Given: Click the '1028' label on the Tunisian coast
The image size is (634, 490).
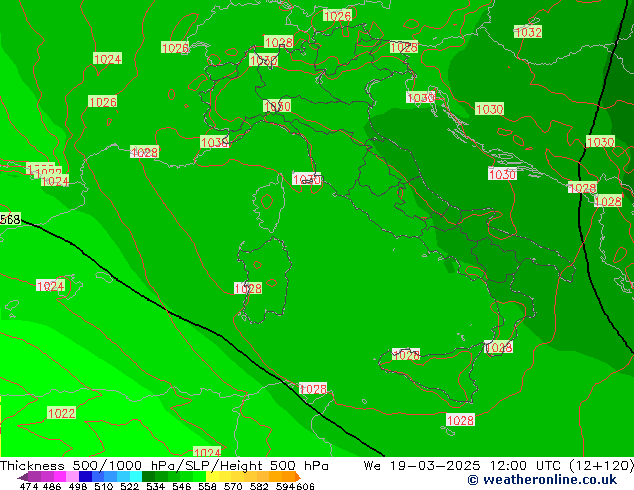Looking at the screenshot, I should click(313, 389).
